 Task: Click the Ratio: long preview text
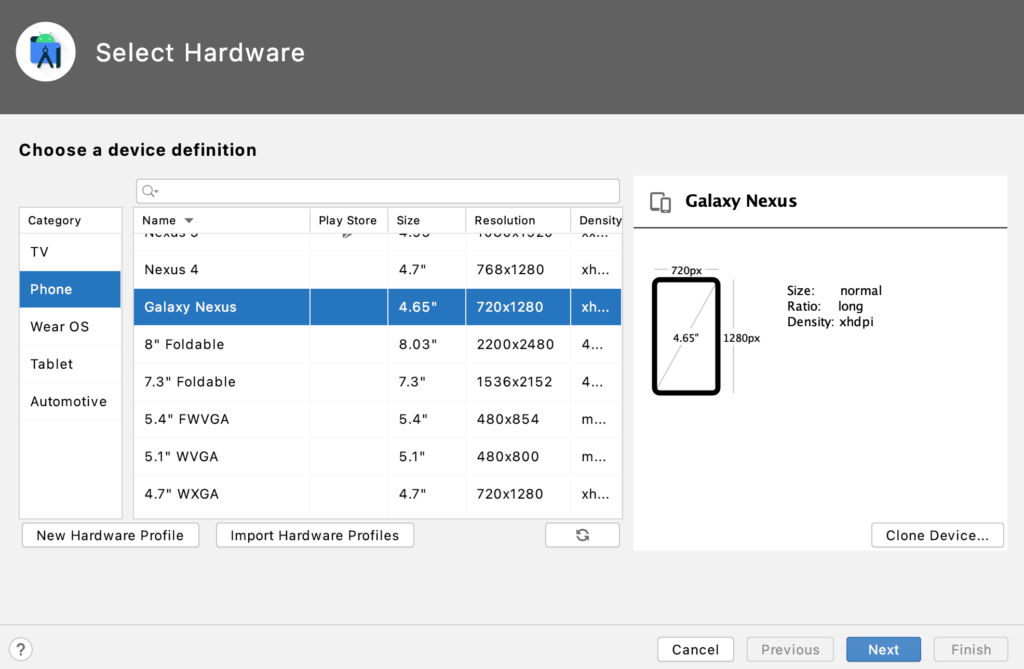point(825,306)
